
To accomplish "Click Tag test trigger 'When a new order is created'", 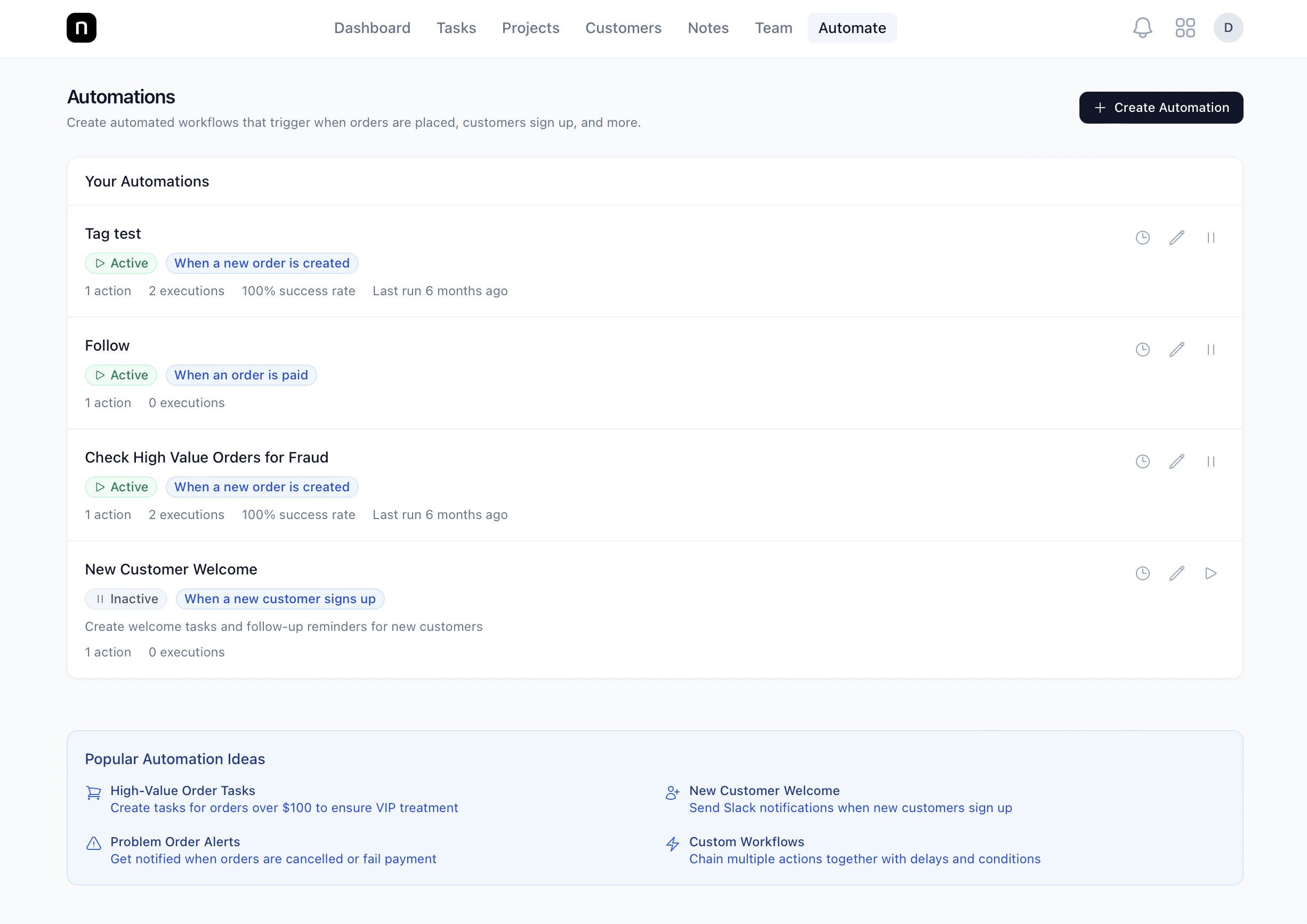I will click(x=262, y=263).
